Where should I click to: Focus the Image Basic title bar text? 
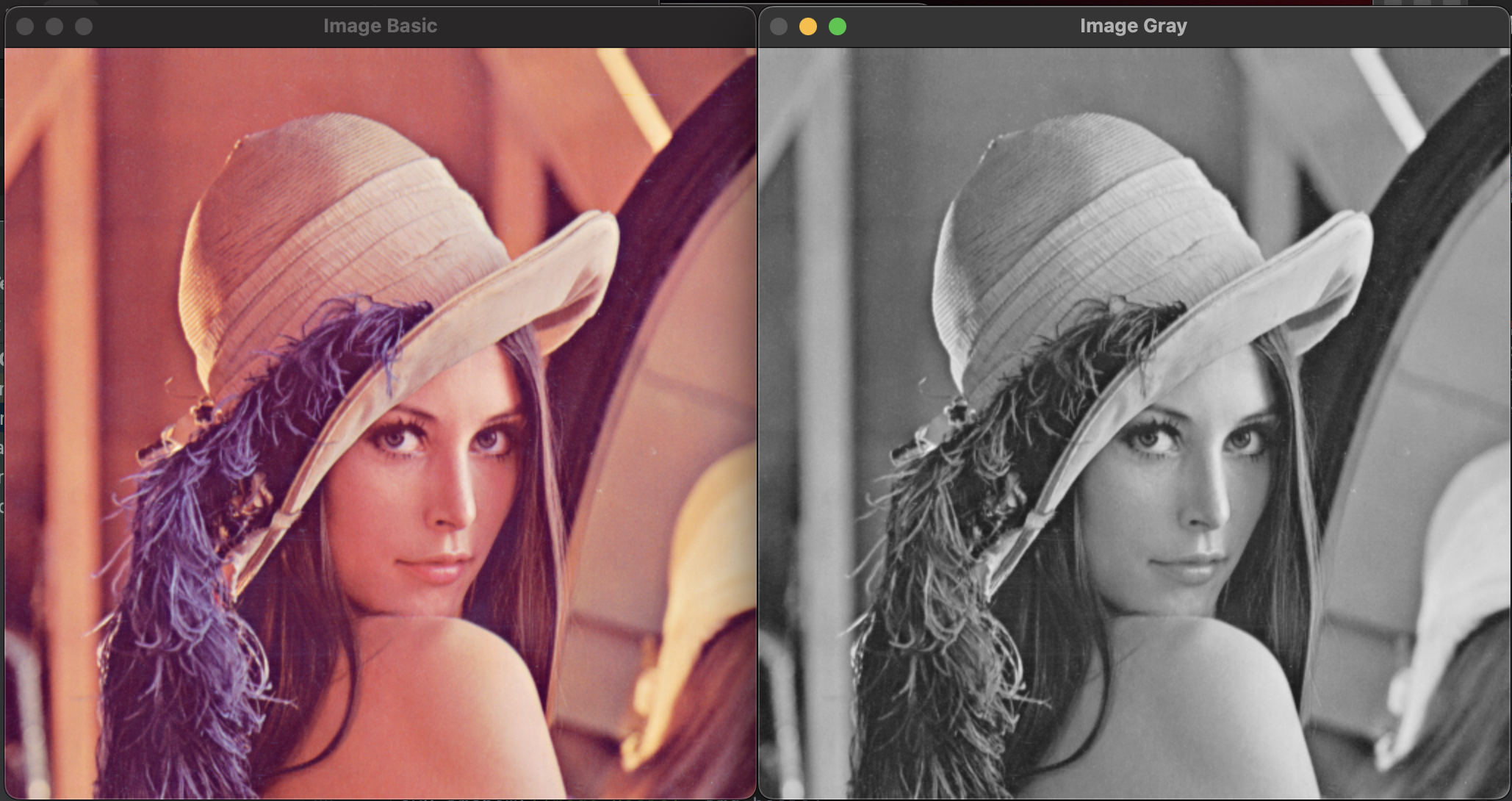pyautogui.click(x=380, y=26)
